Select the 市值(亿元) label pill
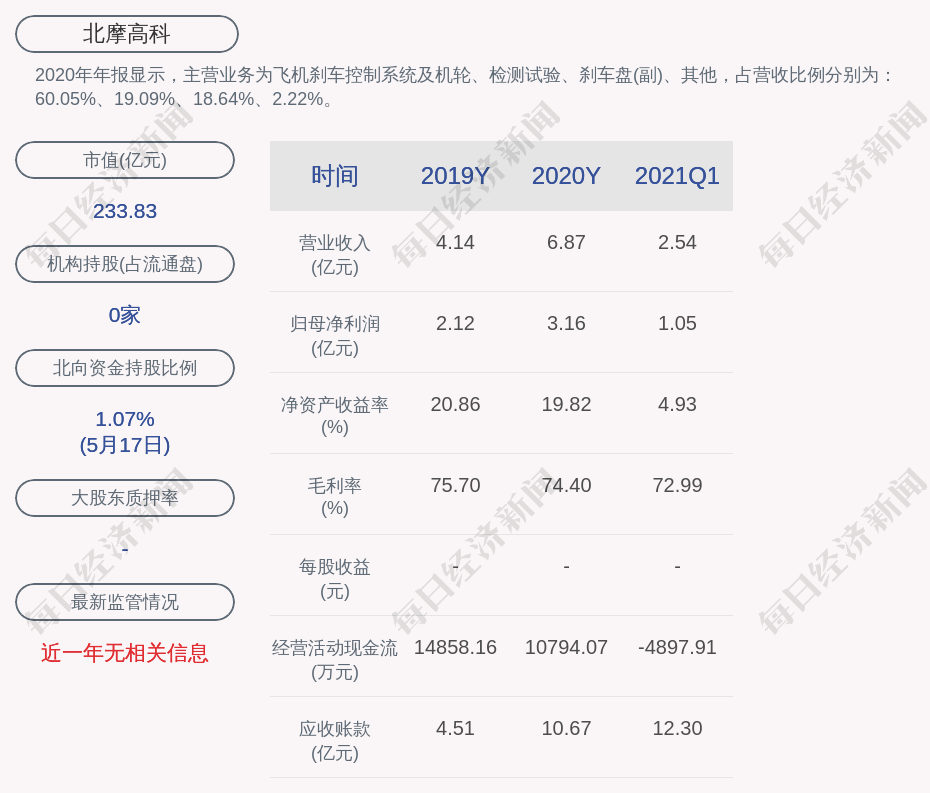The height and width of the screenshot is (793, 930). (x=125, y=160)
